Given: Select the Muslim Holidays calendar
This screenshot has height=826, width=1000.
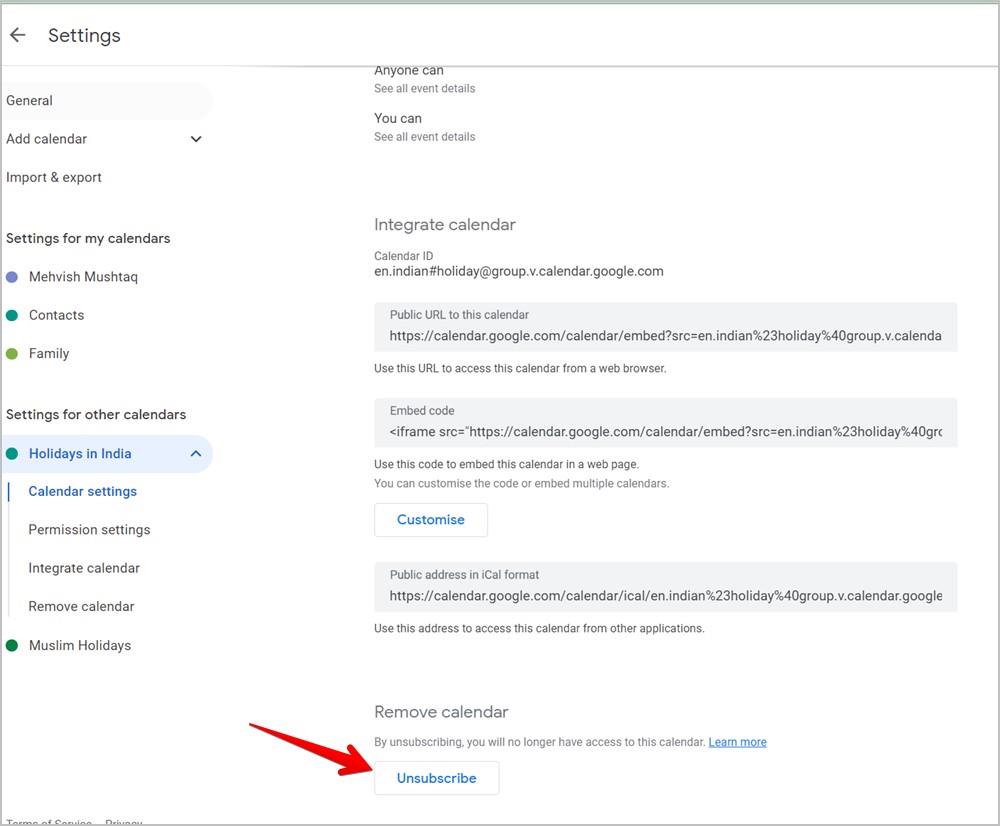Looking at the screenshot, I should tap(80, 645).
